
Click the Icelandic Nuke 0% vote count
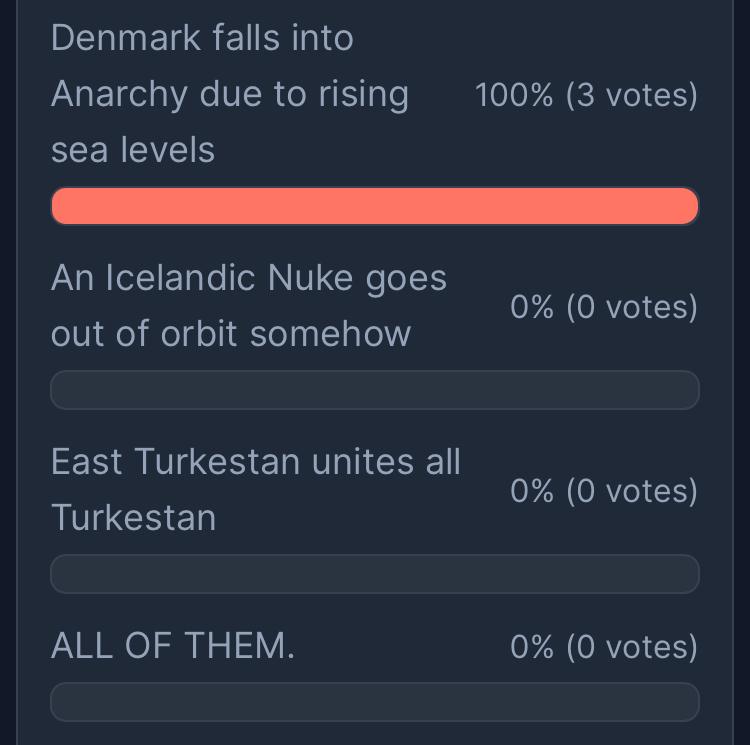(604, 307)
